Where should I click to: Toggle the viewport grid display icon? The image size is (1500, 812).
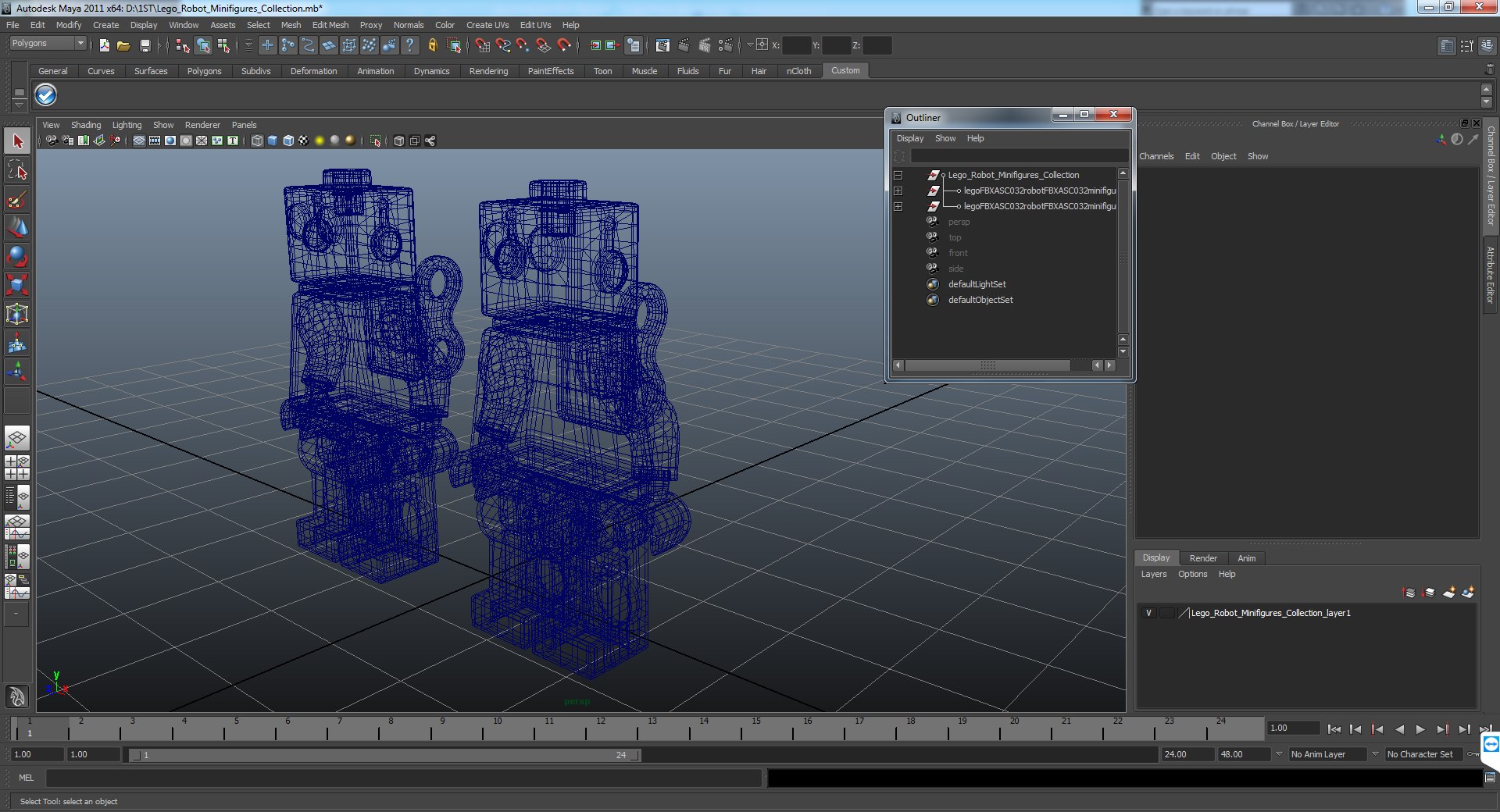click(139, 141)
